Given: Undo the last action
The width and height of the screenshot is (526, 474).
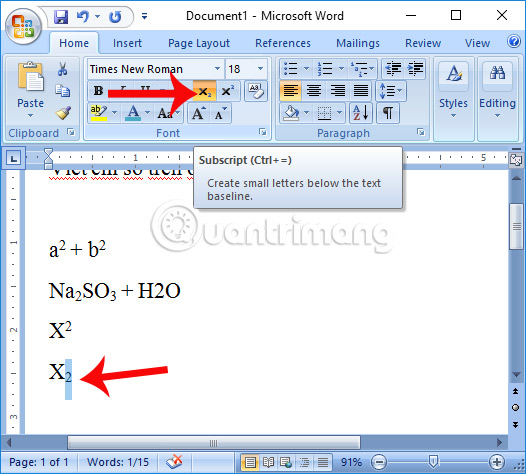Looking at the screenshot, I should (x=83, y=16).
